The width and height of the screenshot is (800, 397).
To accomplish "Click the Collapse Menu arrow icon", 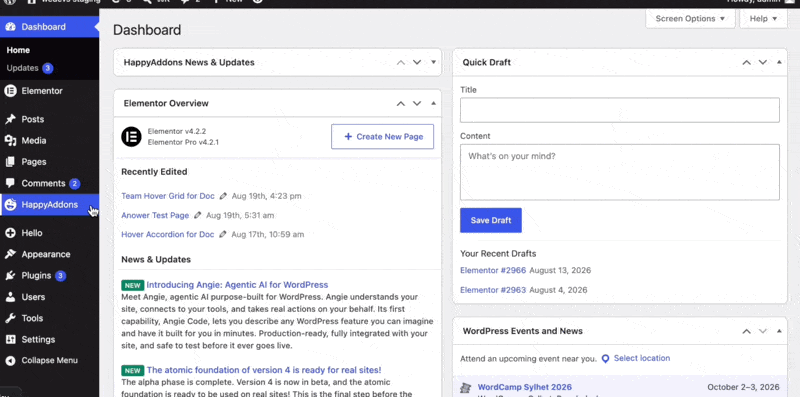I will point(10,361).
